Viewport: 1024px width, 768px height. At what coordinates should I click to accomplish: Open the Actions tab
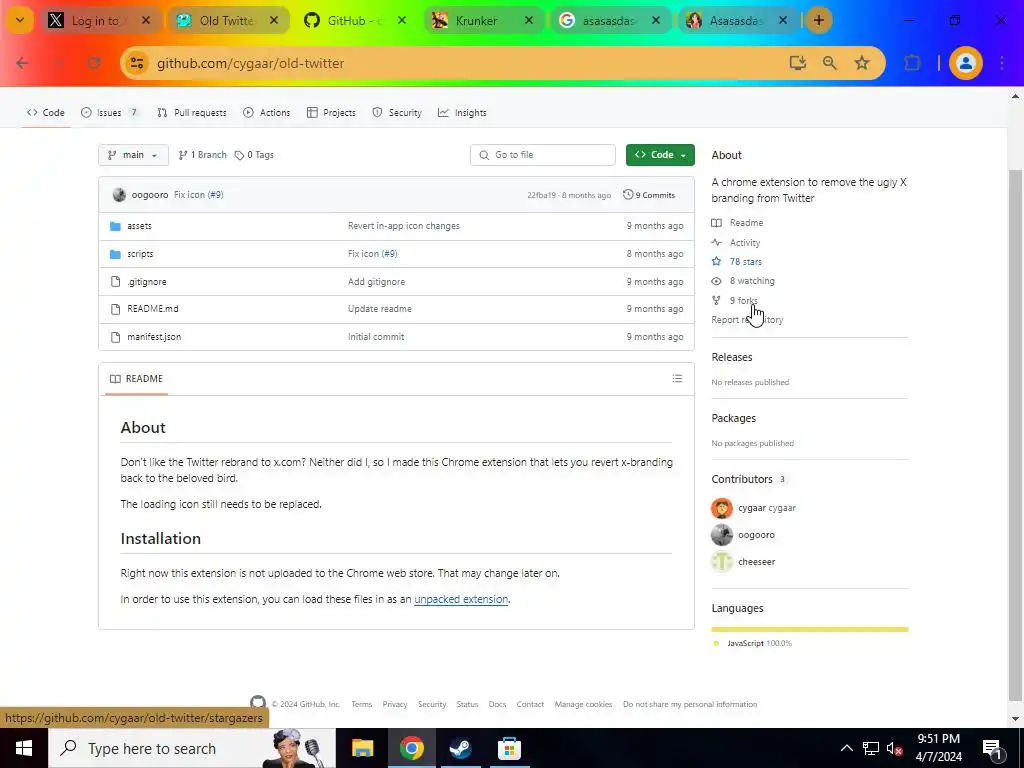[x=266, y=112]
